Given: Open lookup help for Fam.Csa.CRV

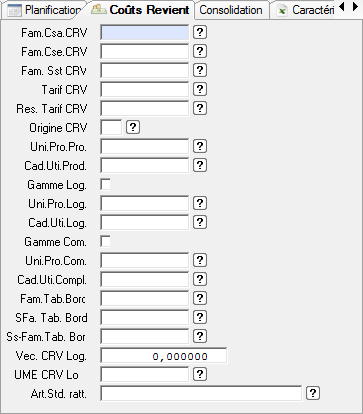Looking at the screenshot, I should tap(200, 32).
